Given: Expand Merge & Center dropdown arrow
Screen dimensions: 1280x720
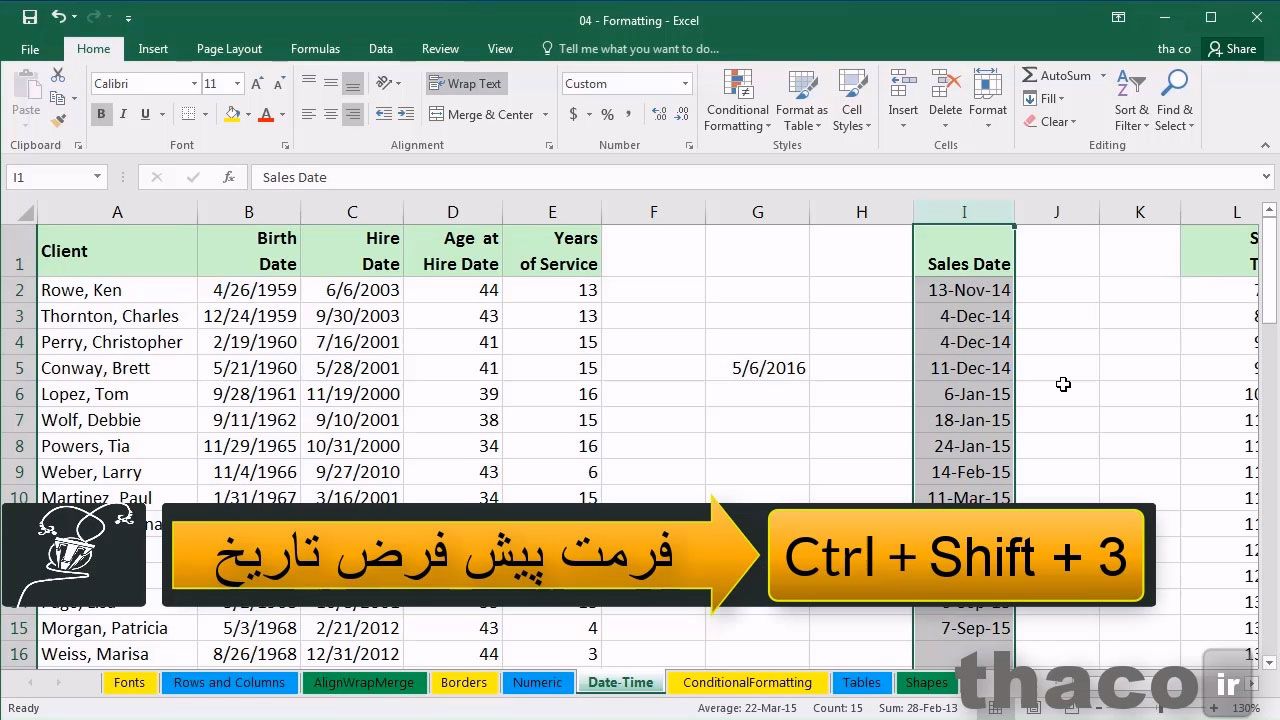Looking at the screenshot, I should [x=546, y=115].
